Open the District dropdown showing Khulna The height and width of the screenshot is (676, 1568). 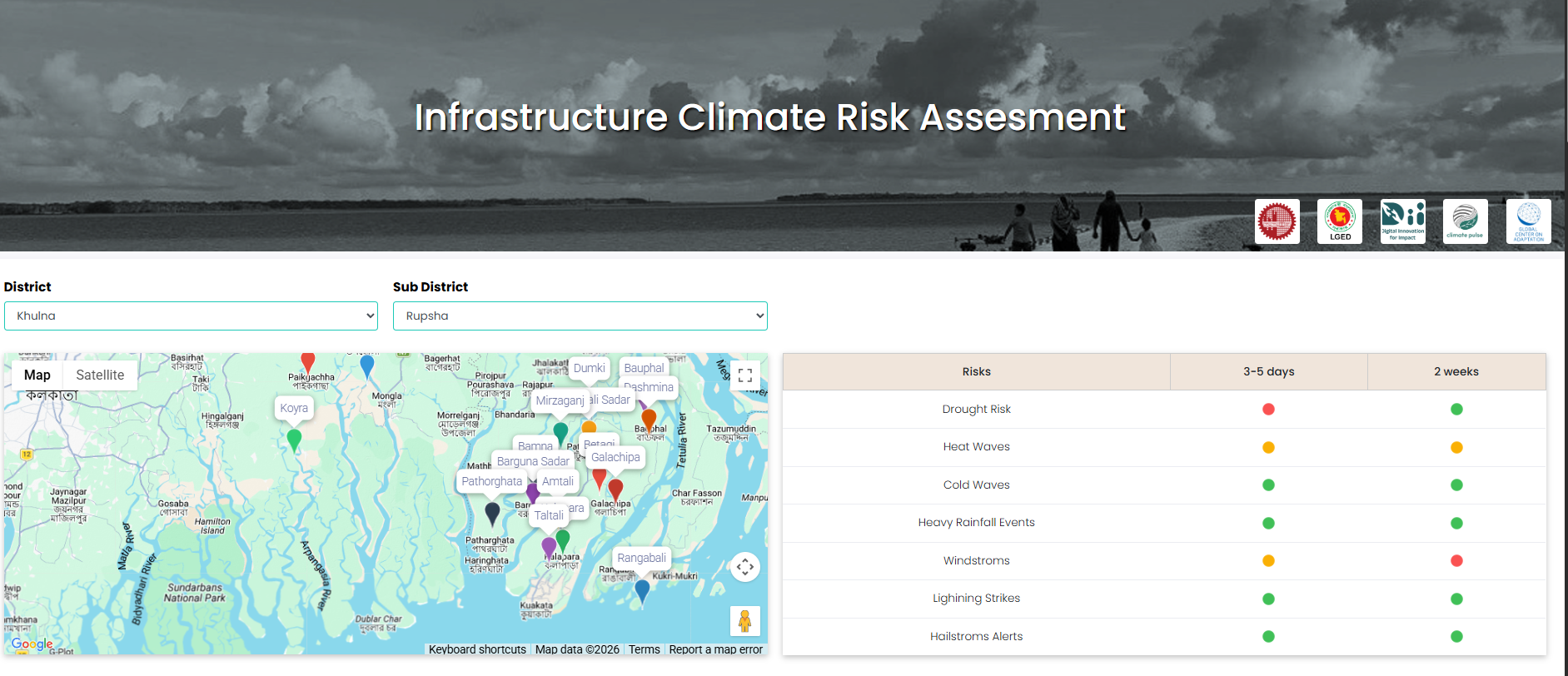tap(191, 316)
